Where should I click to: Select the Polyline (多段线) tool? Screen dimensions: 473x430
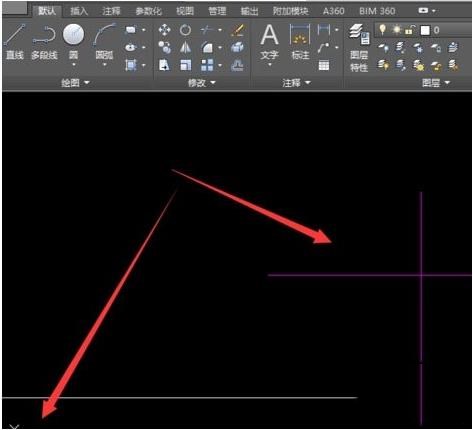click(44, 42)
